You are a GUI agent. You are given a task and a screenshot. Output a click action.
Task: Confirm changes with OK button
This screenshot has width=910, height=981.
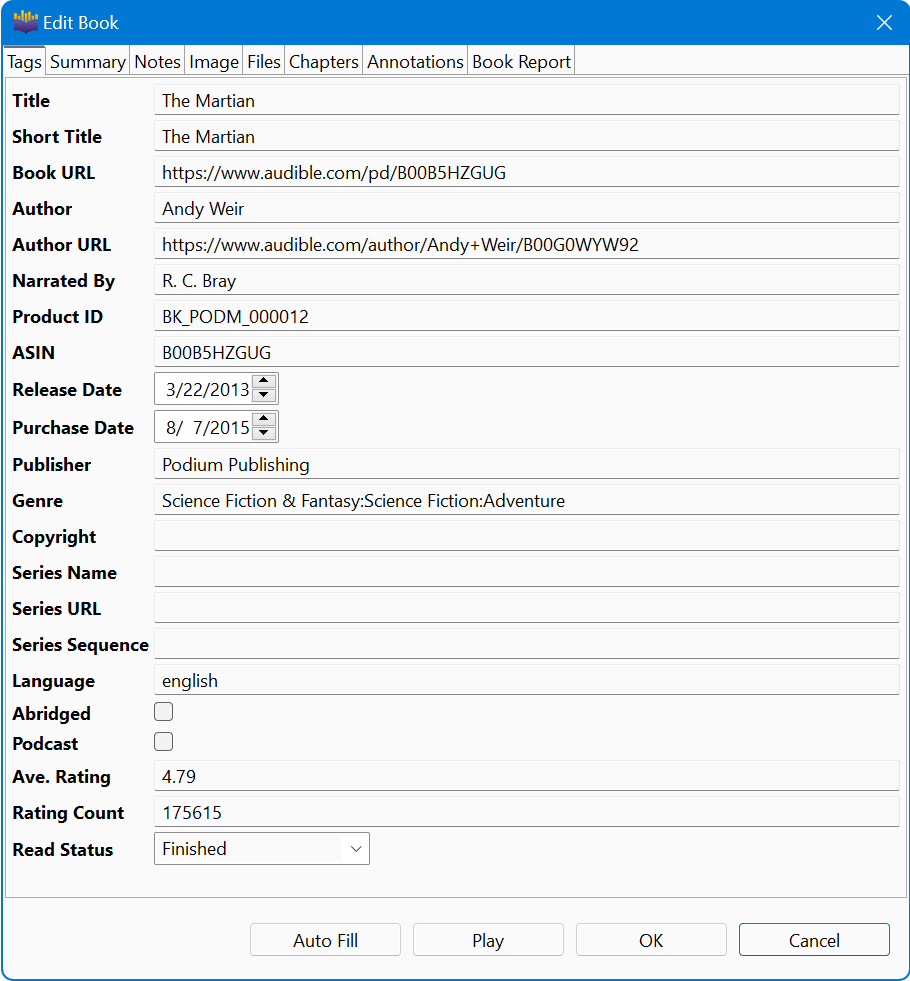[651, 940]
